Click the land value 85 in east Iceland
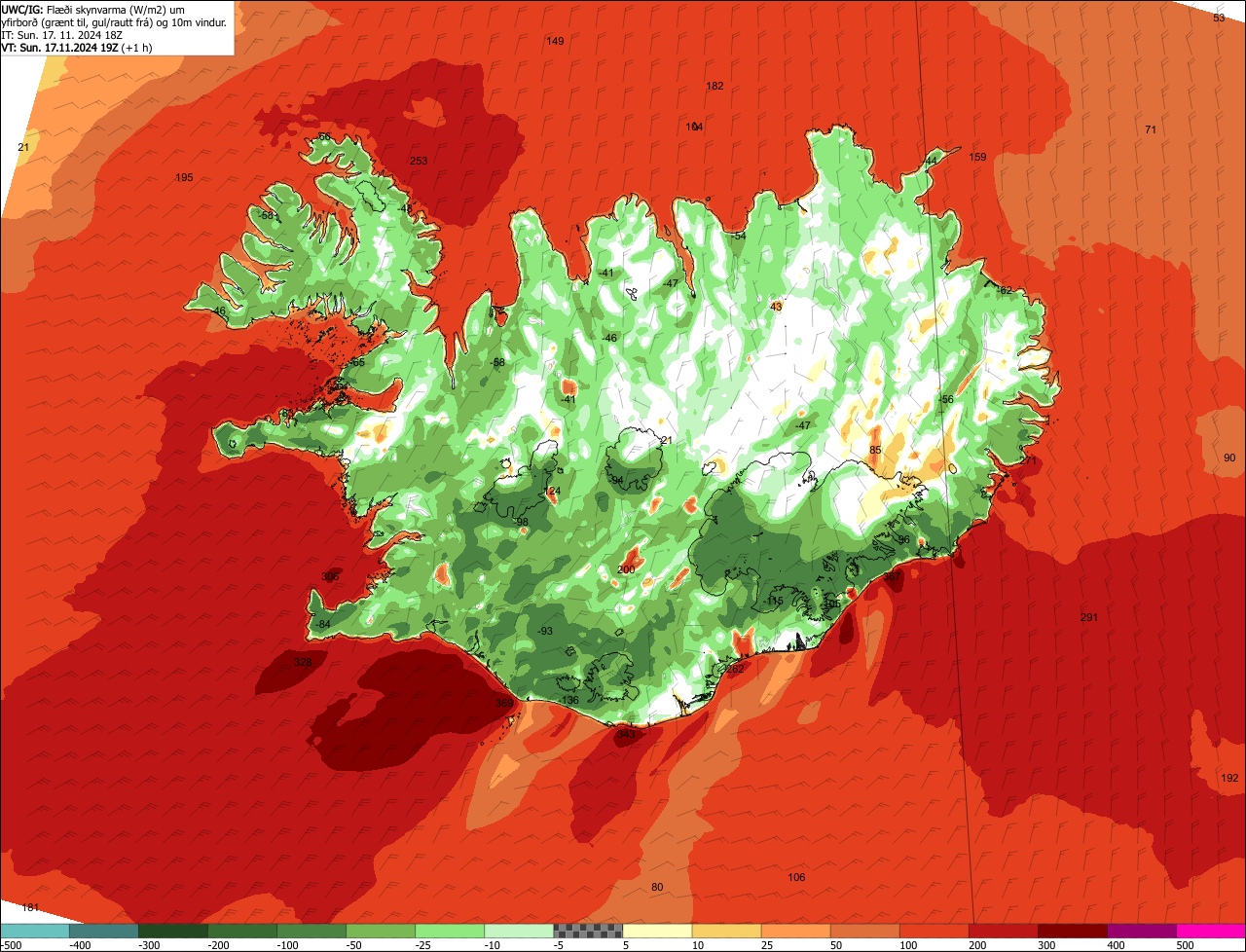 (x=875, y=450)
